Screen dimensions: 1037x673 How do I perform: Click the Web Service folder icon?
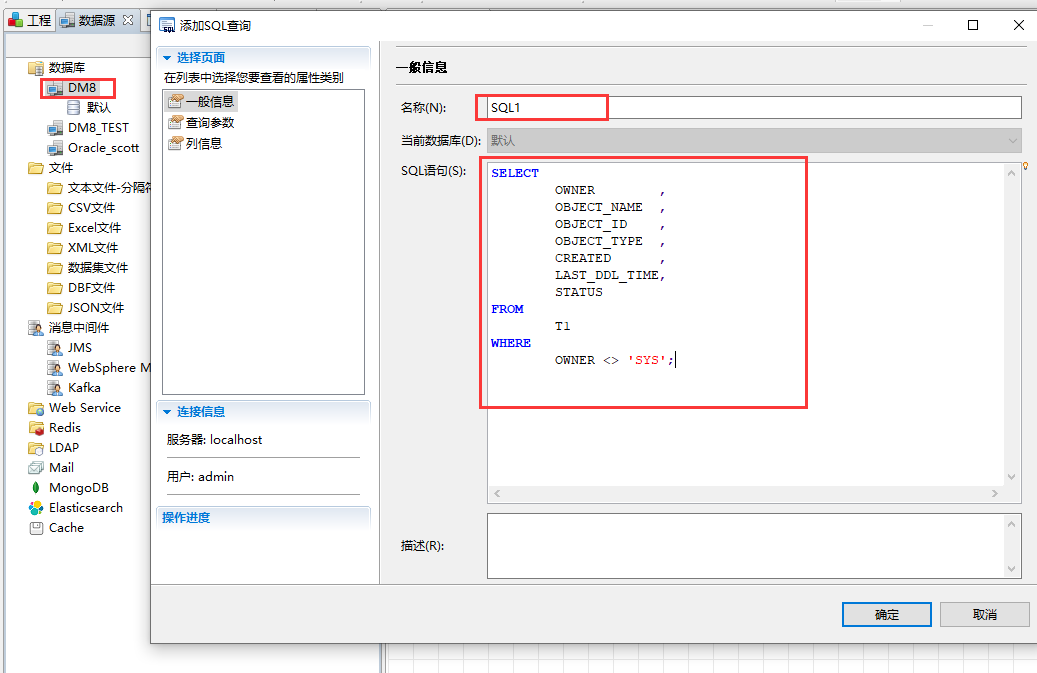pos(36,407)
